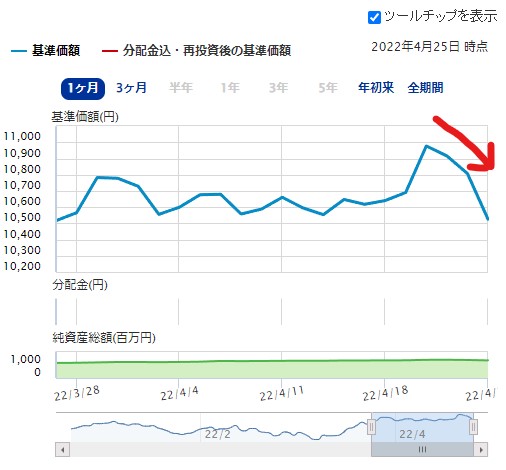Image resolution: width=506 pixels, height=470 pixels.
Task: Click the 22/4/11 date axis label
Action: tap(282, 393)
